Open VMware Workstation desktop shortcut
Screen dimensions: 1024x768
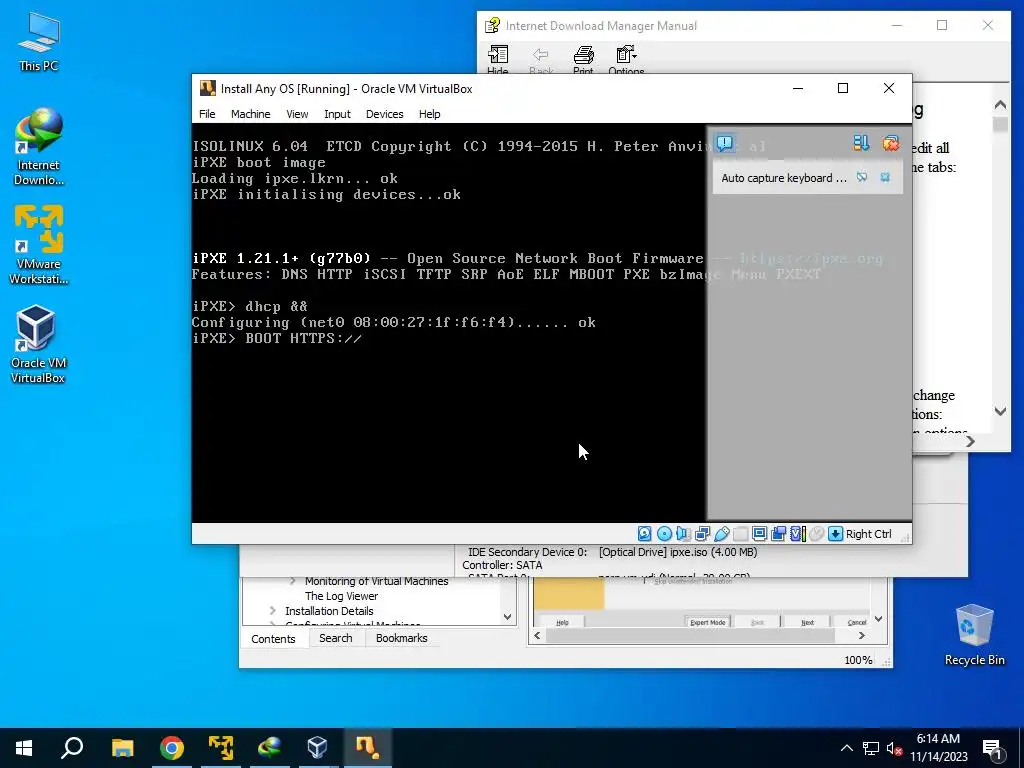coord(39,245)
